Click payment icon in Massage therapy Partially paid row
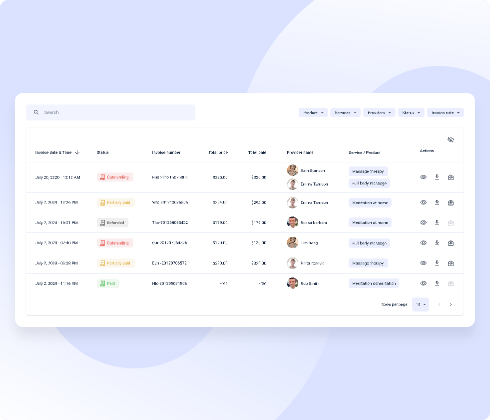 [x=451, y=263]
